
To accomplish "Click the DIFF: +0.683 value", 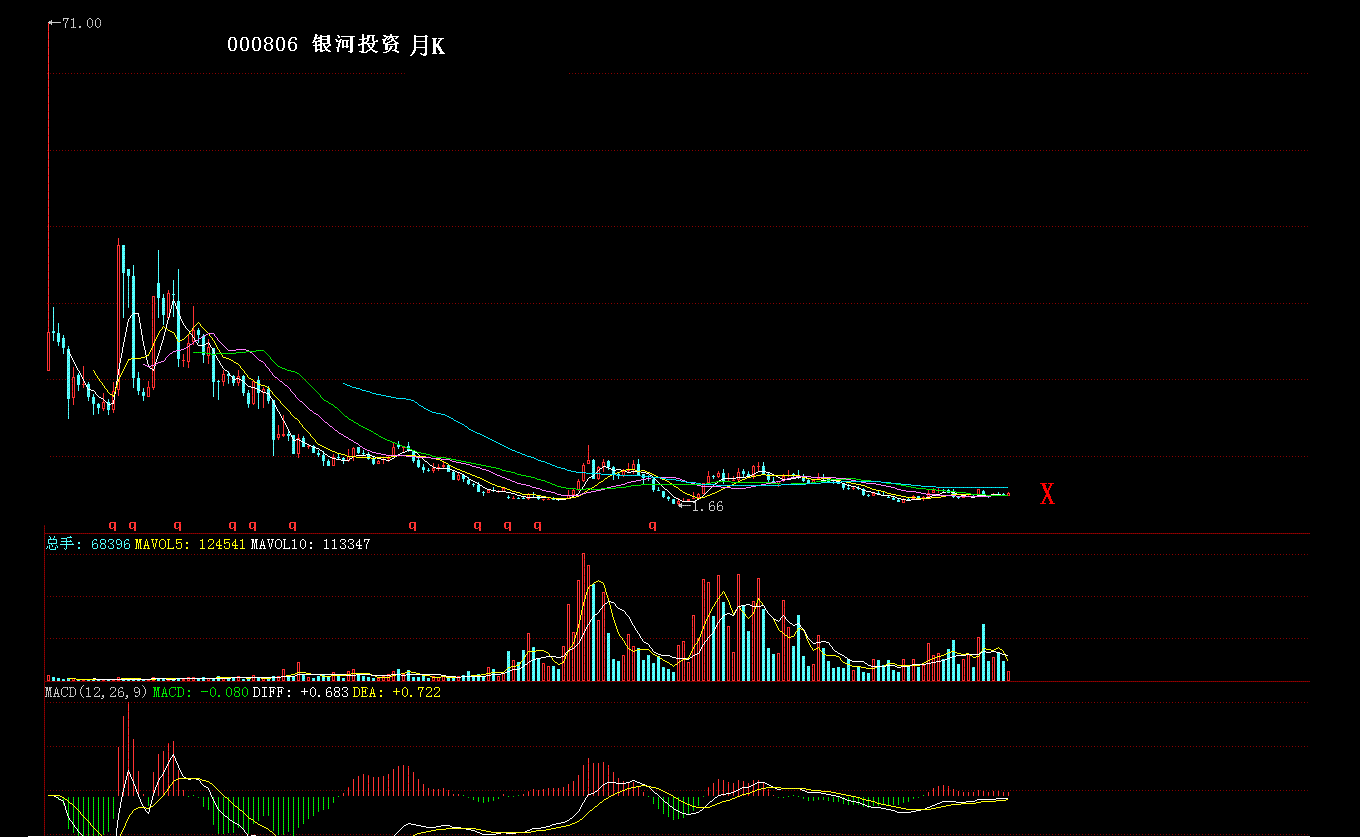I will tap(300, 692).
